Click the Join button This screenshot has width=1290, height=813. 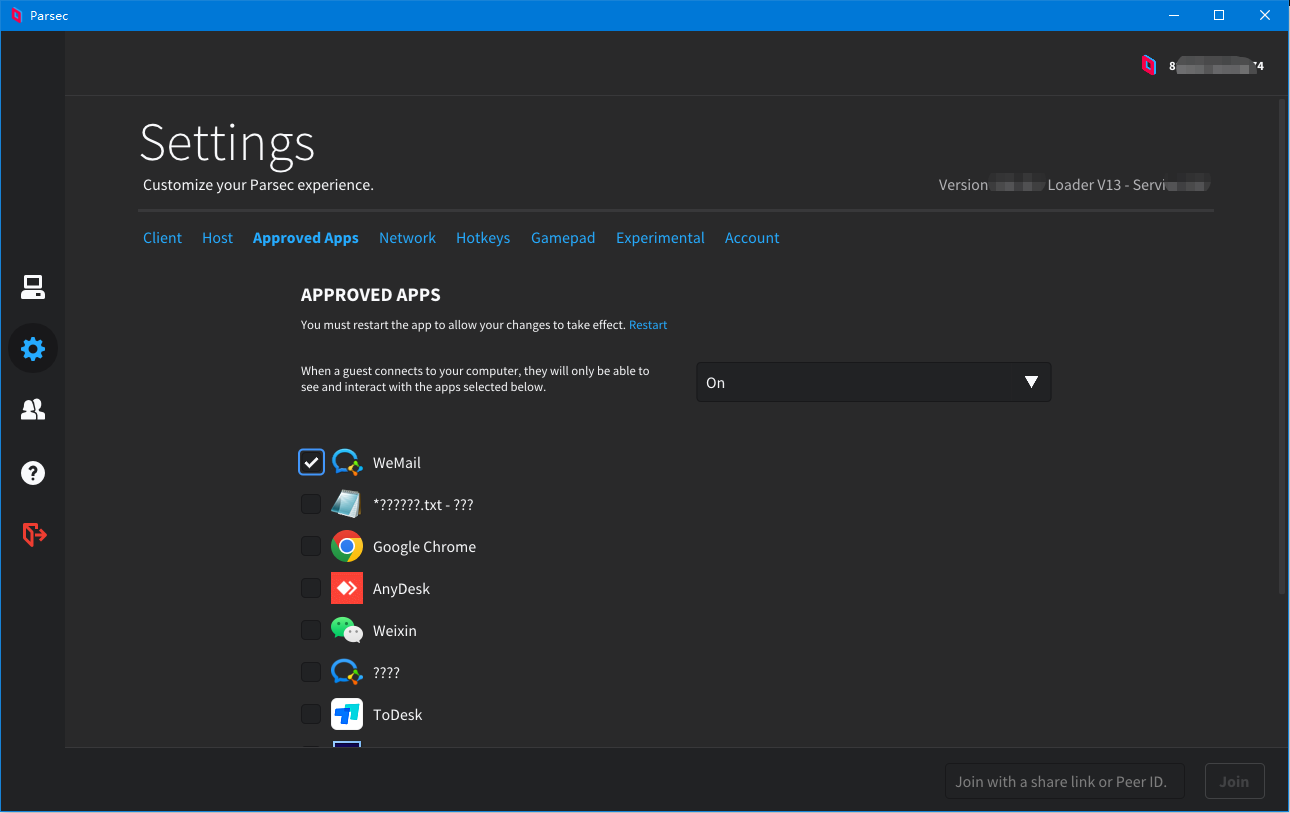[x=1234, y=781]
